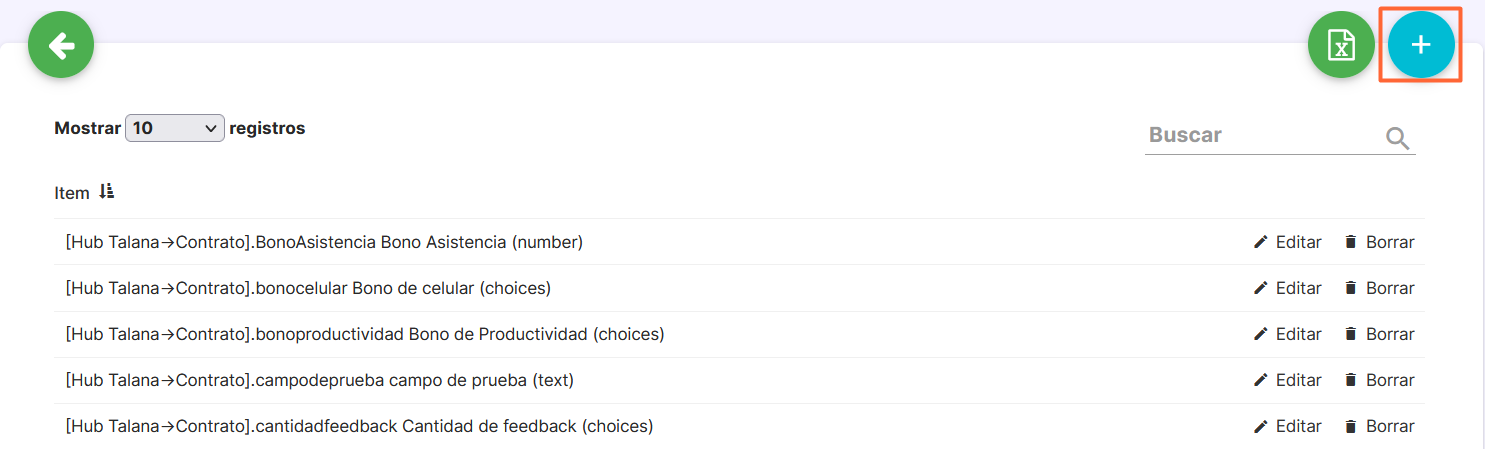Viewport: 1485px width, 449px height.
Task: Click the pencil icon for BonoAsistencia row
Action: pyautogui.click(x=1260, y=242)
